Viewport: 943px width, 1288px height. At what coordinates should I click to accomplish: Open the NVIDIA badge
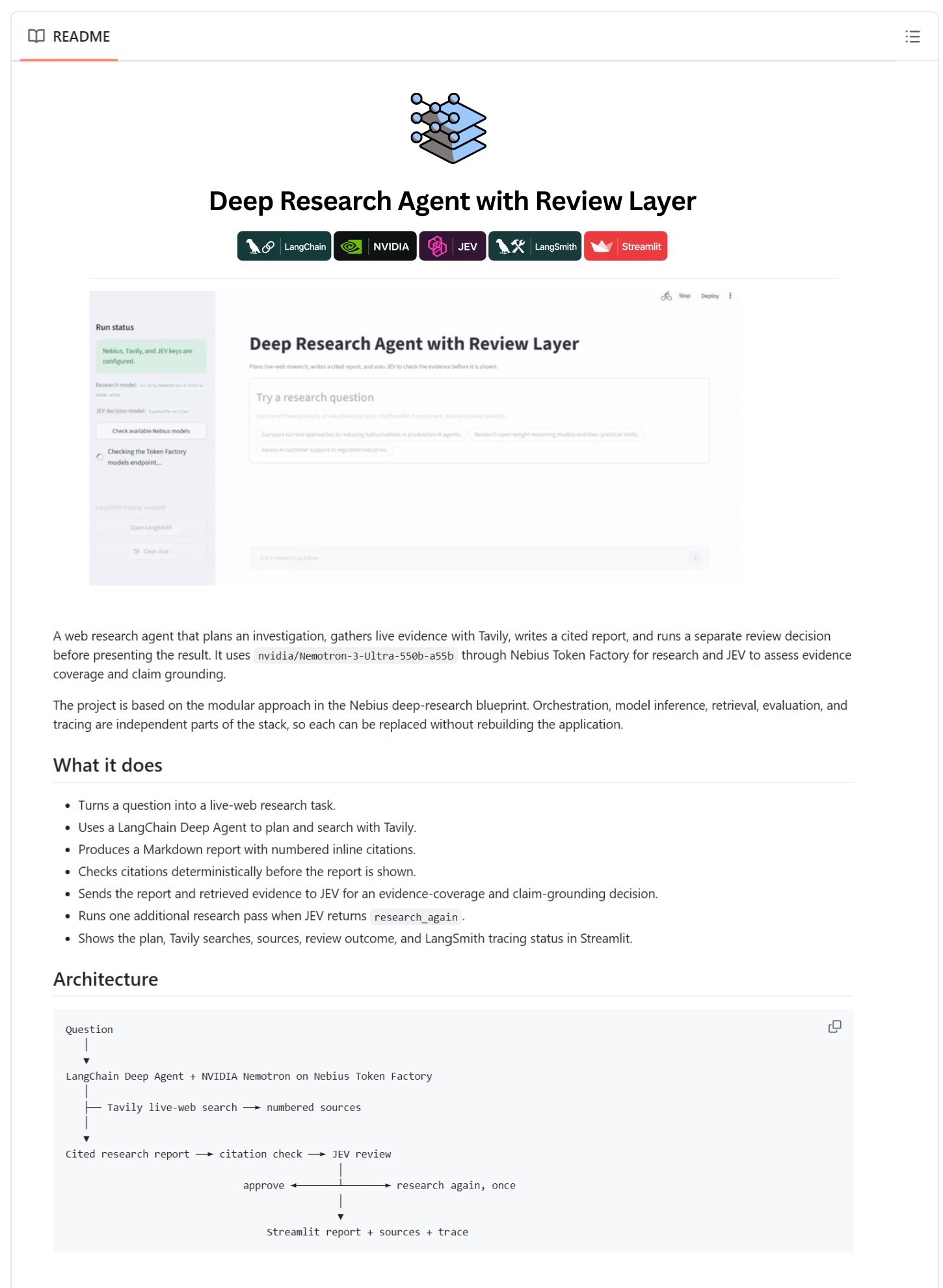click(x=375, y=247)
